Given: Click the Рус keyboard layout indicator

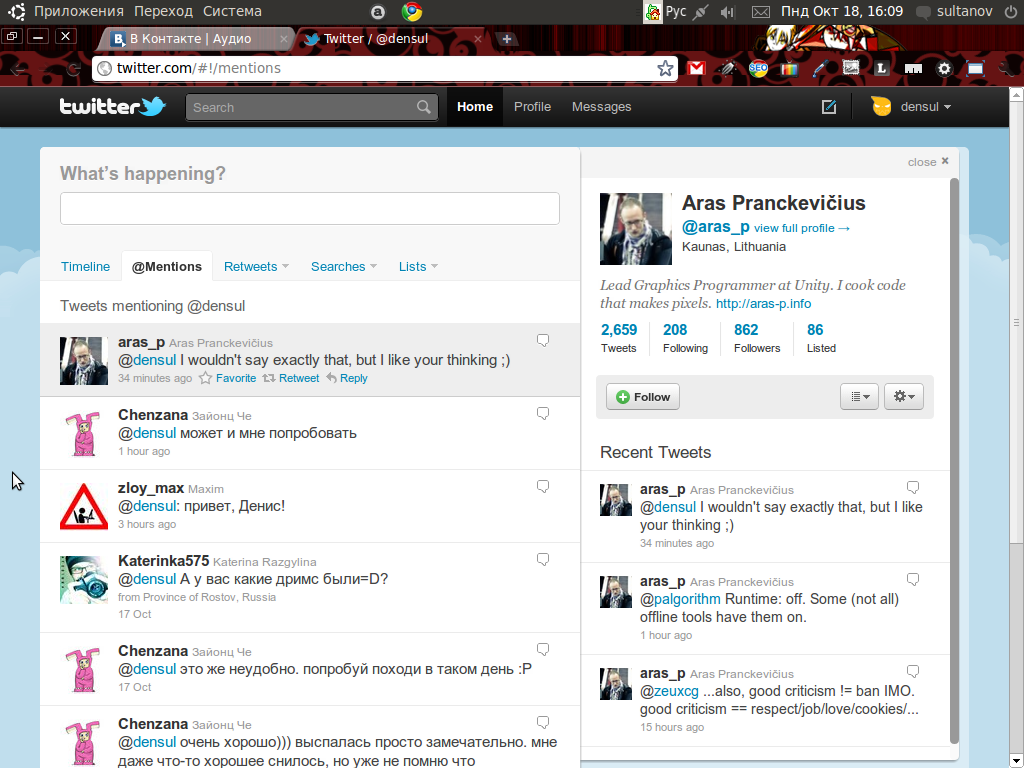Looking at the screenshot, I should point(675,12).
